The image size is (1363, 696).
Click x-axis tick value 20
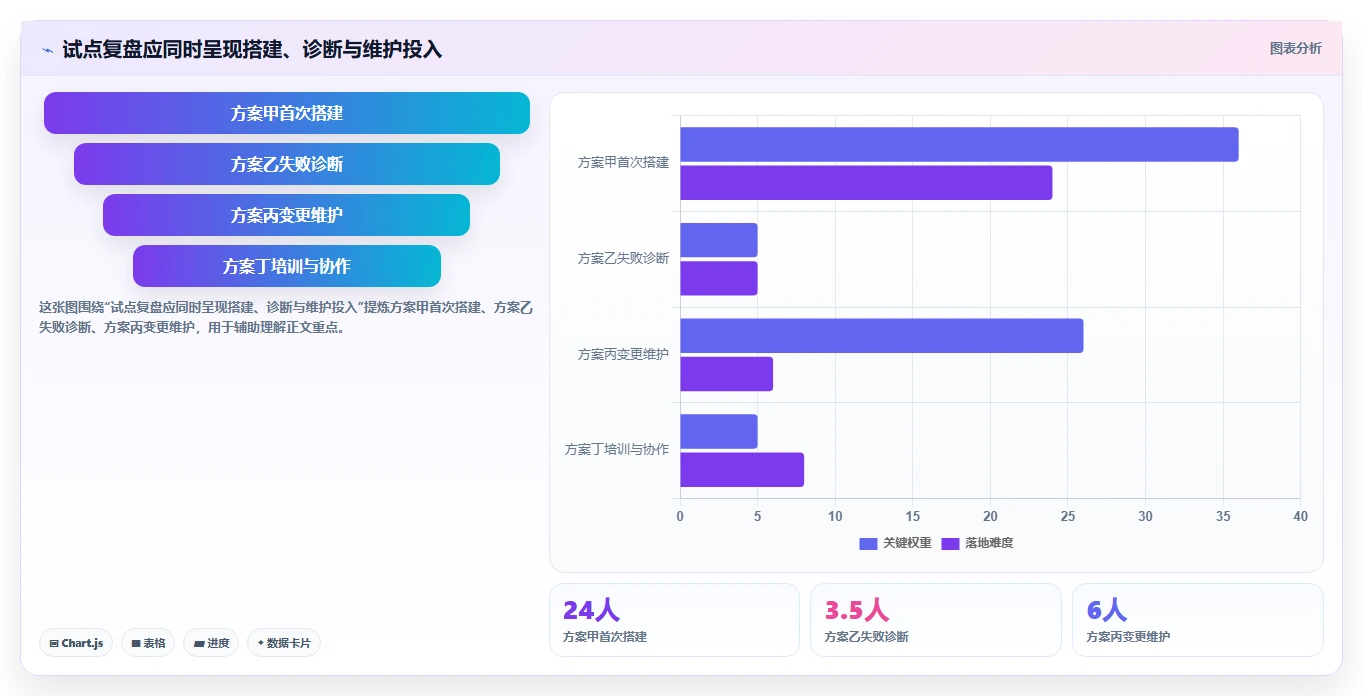click(990, 516)
